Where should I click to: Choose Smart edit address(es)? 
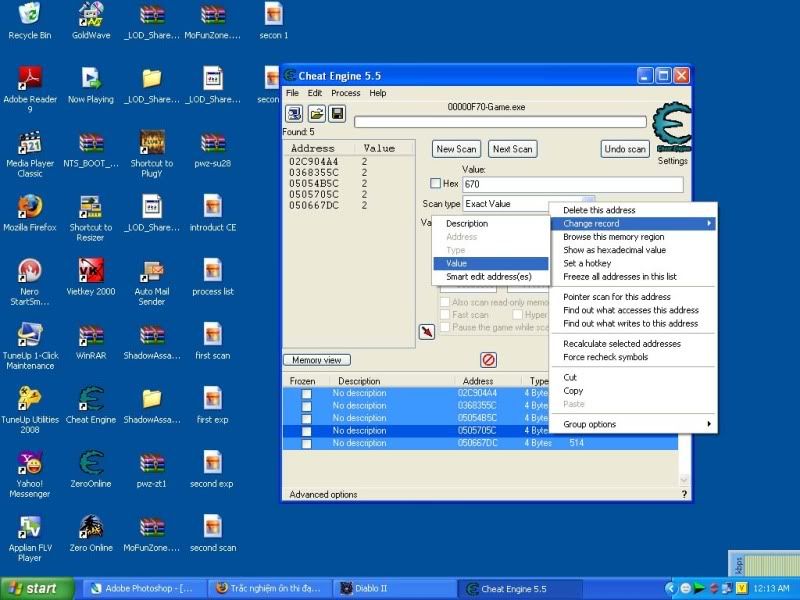pyautogui.click(x=491, y=277)
